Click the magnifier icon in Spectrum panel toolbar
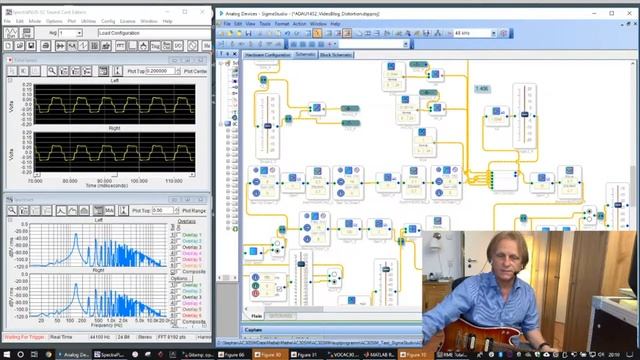 pyautogui.click(x=12, y=211)
